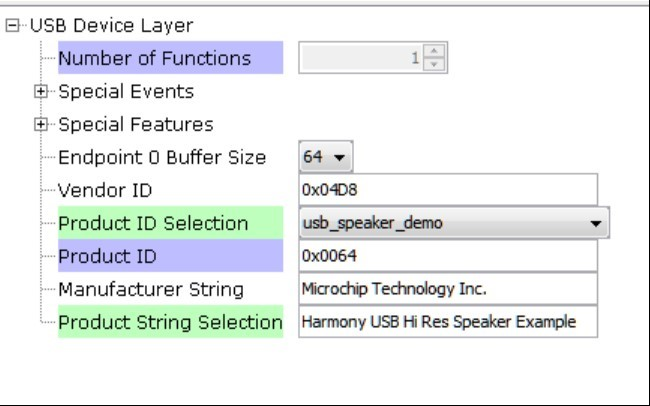Viewport: 650px width, 406px height.
Task: Open the Endpoint 0 Buffer Size dropdown
Action: click(326, 157)
